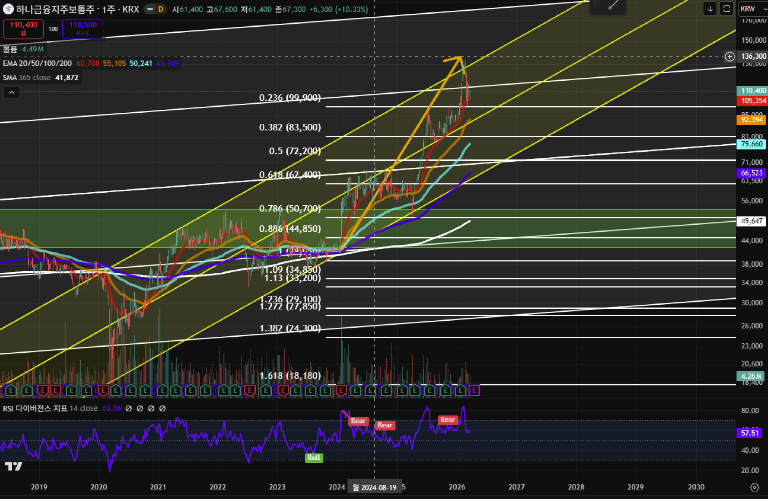The height and width of the screenshot is (499, 768).
Task: Click the magenta E earnings marker
Action: [474, 390]
